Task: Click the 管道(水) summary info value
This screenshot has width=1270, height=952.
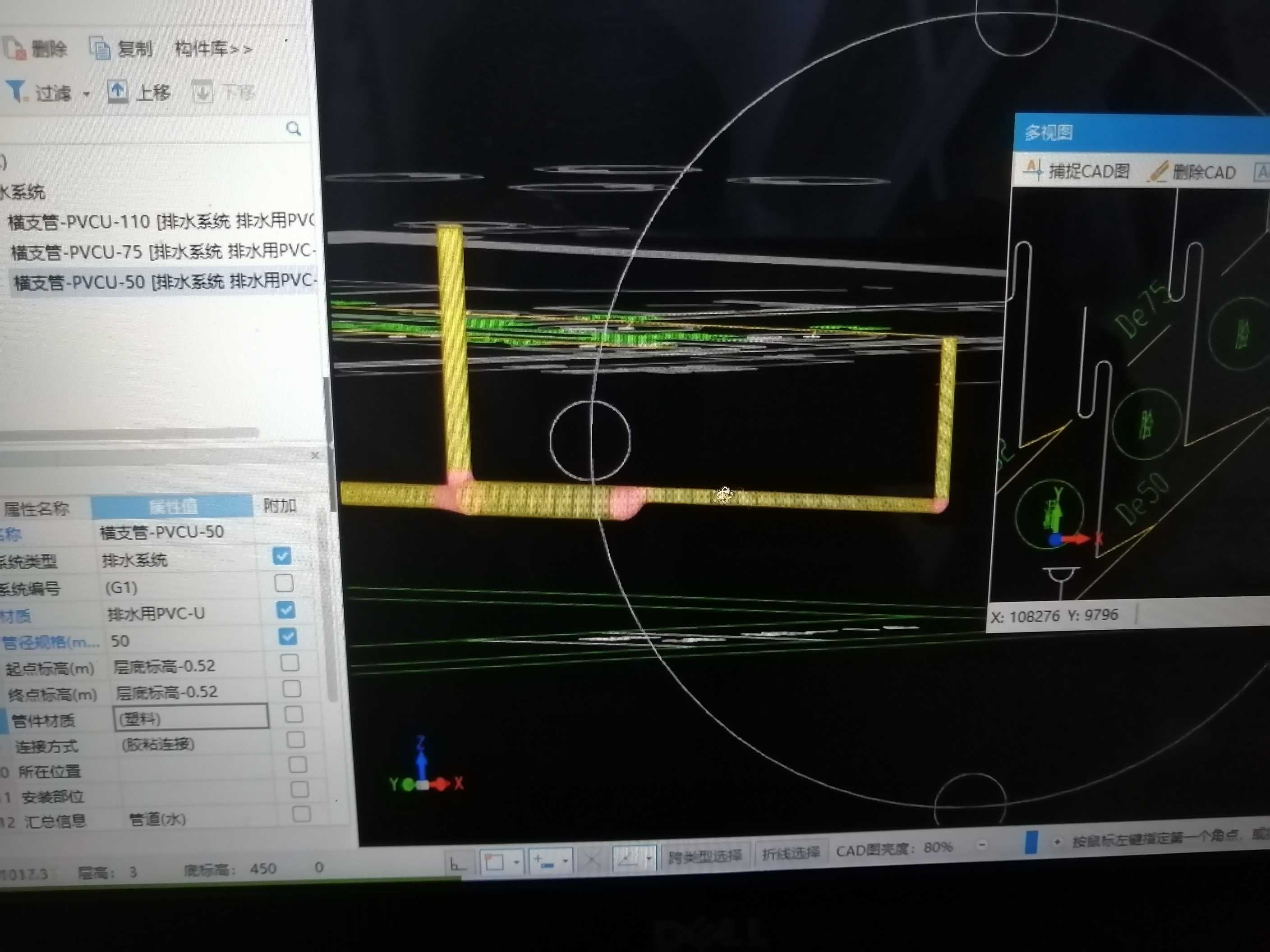Action: [157, 819]
